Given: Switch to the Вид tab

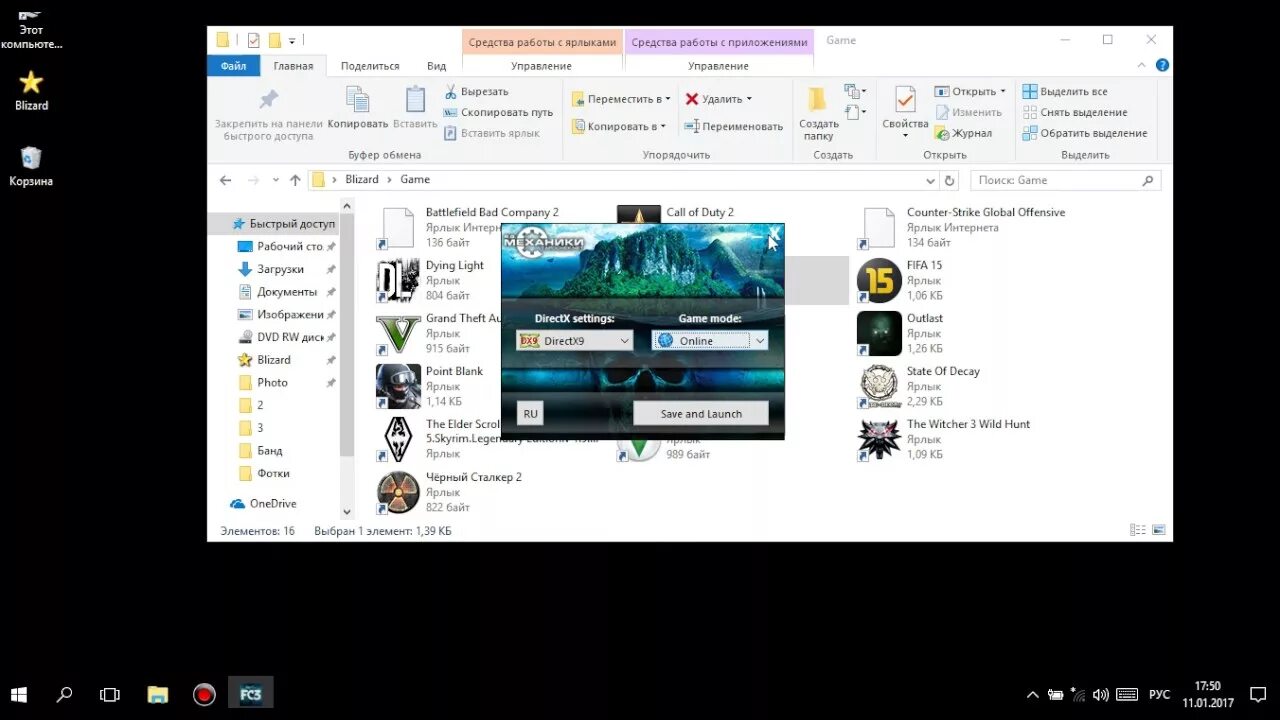Looking at the screenshot, I should pos(437,66).
